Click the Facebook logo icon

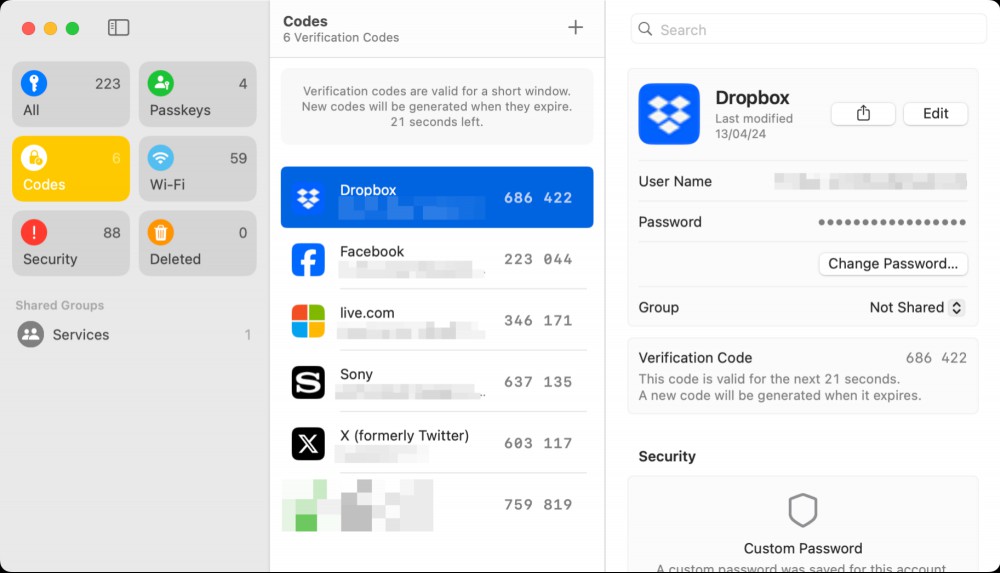(x=308, y=260)
